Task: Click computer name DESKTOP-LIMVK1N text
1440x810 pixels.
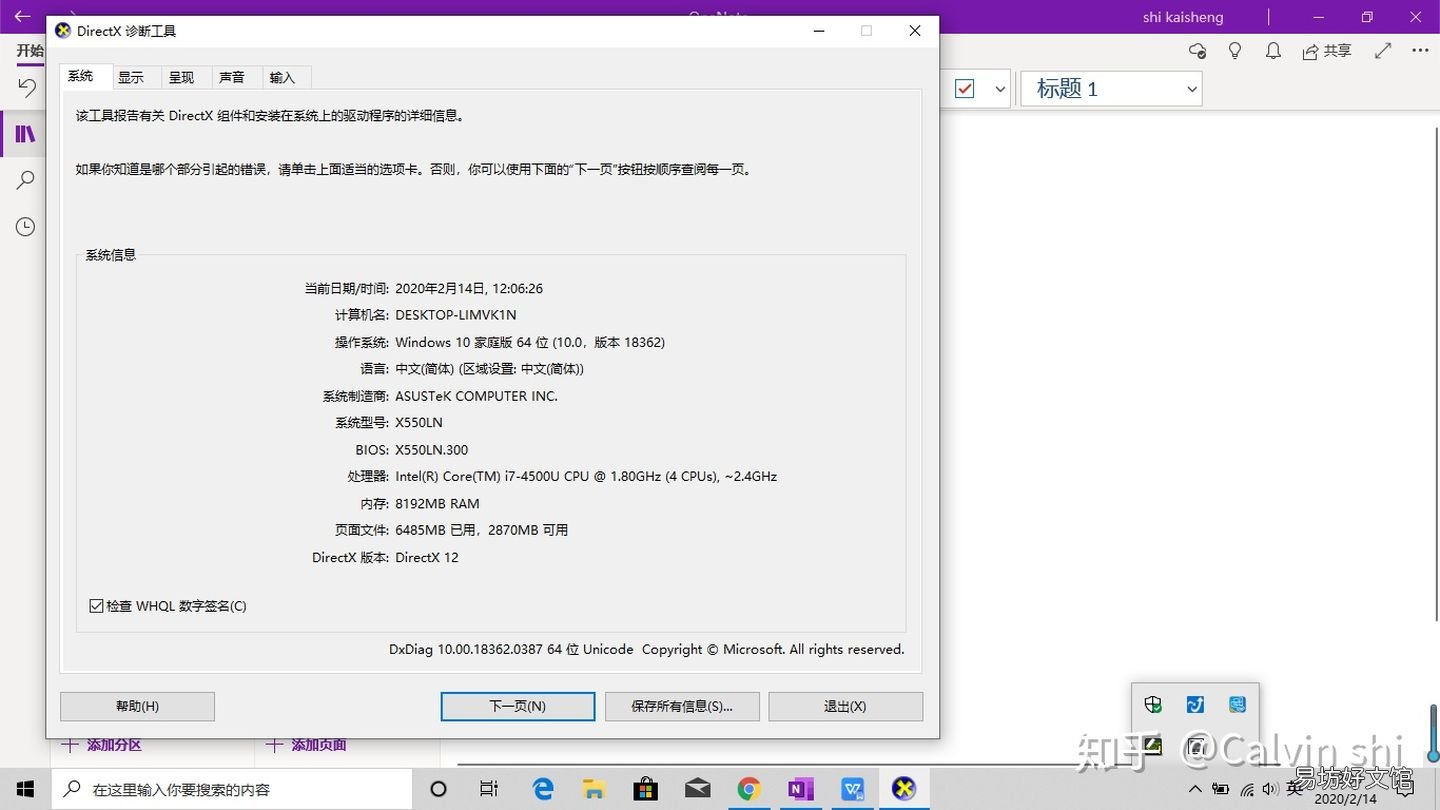Action: [456, 315]
